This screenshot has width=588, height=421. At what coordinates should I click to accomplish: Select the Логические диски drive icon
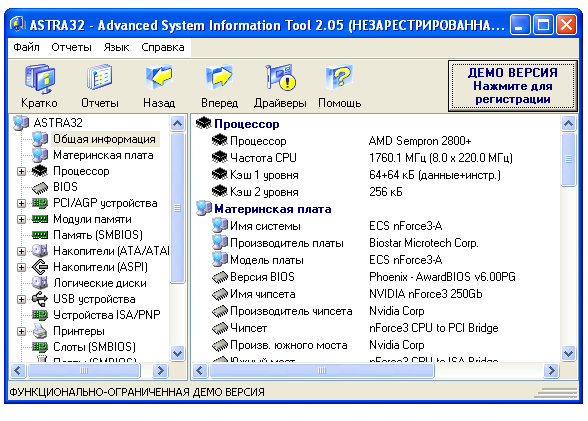(40, 283)
